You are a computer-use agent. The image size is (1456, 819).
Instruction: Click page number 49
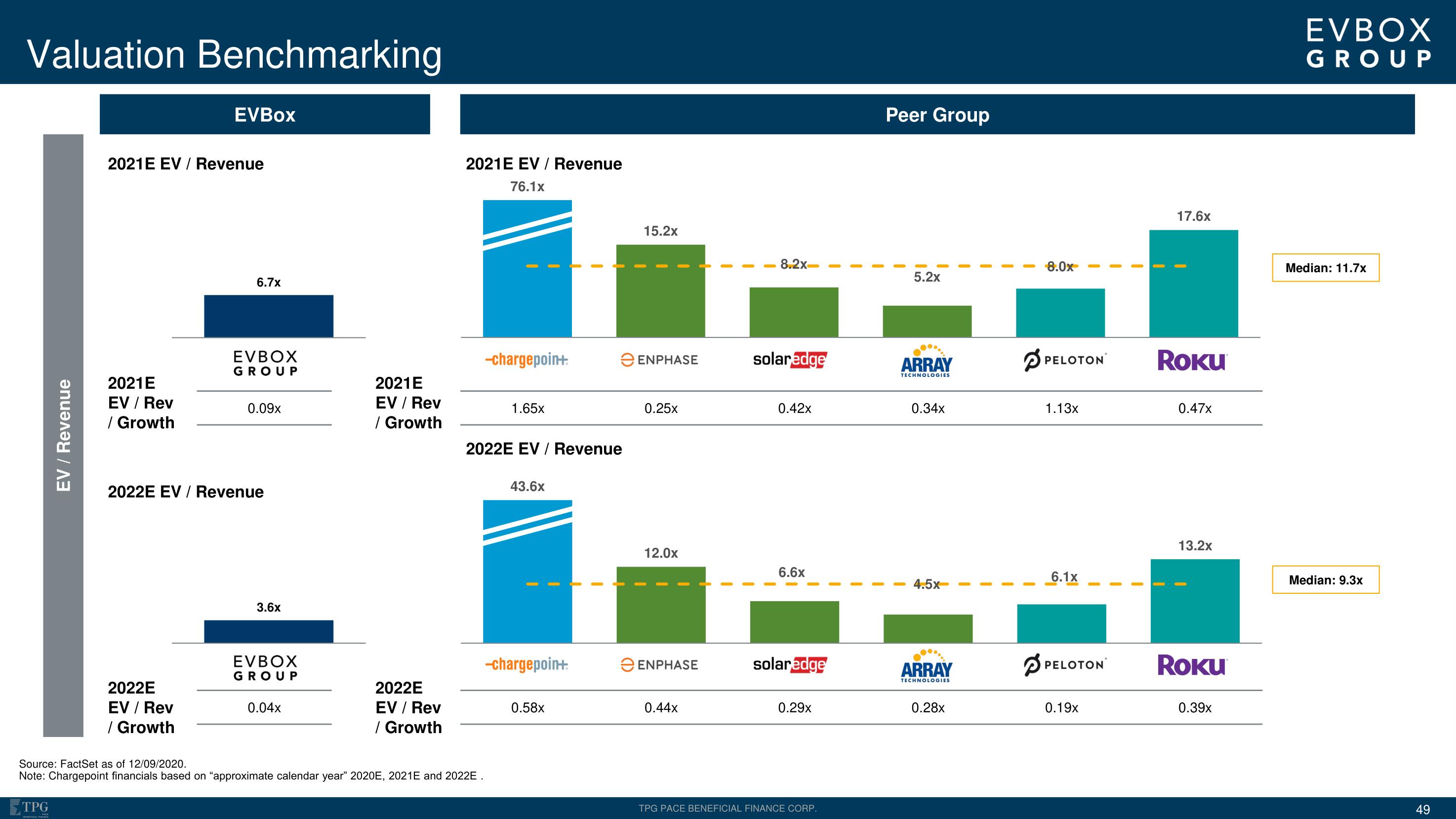point(1422,810)
